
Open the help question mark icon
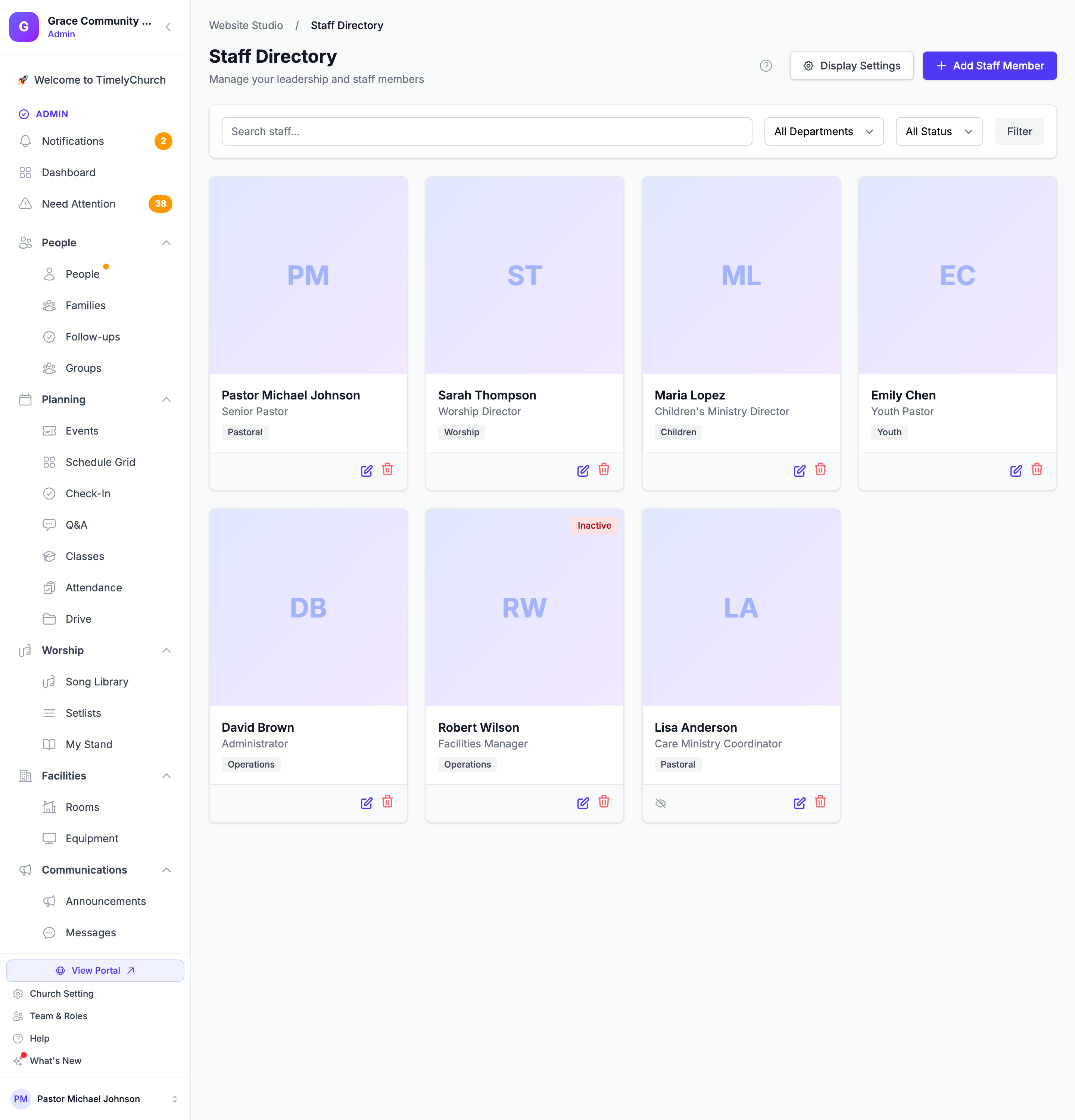766,66
